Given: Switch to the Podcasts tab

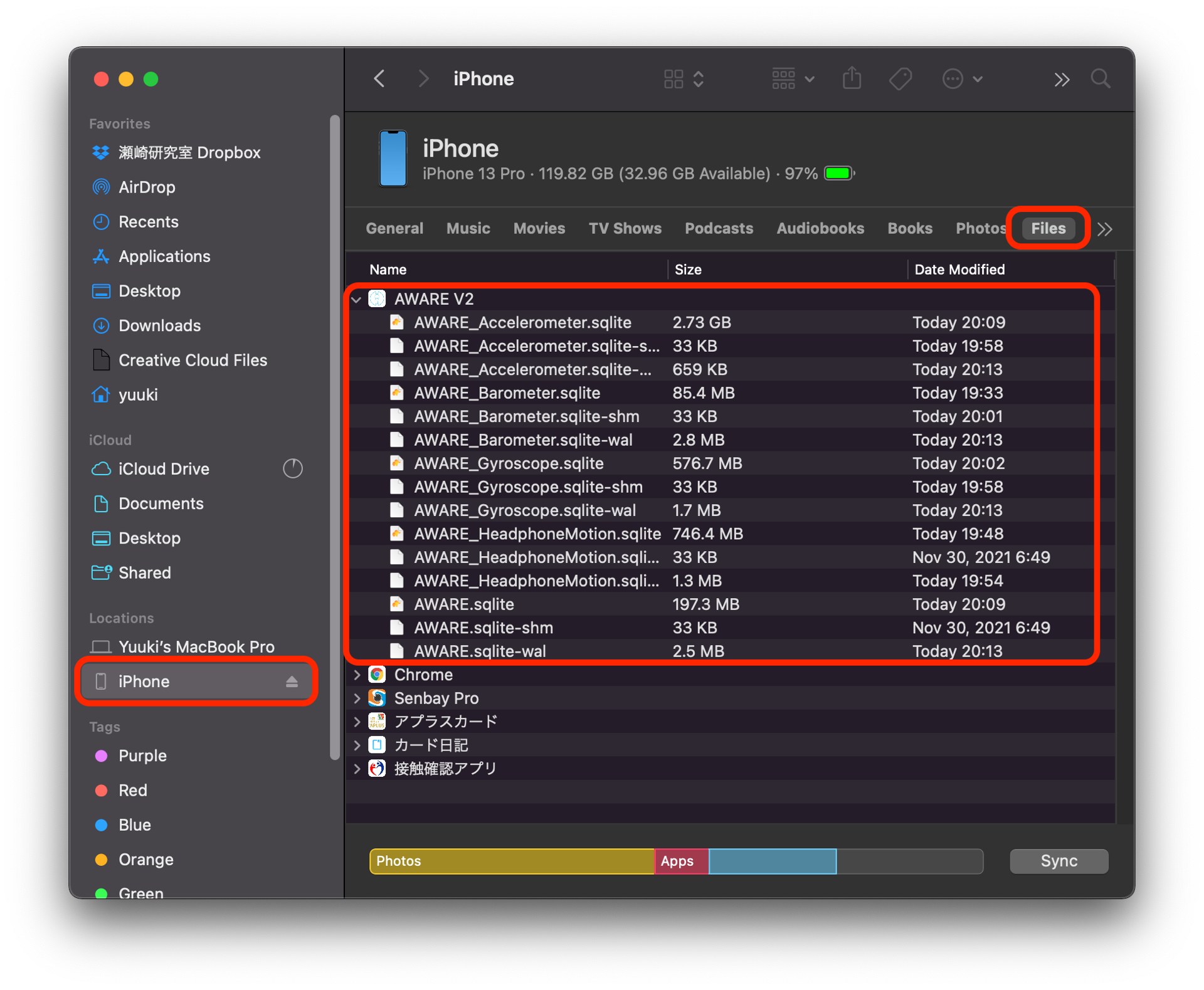Looking at the screenshot, I should click(x=719, y=228).
